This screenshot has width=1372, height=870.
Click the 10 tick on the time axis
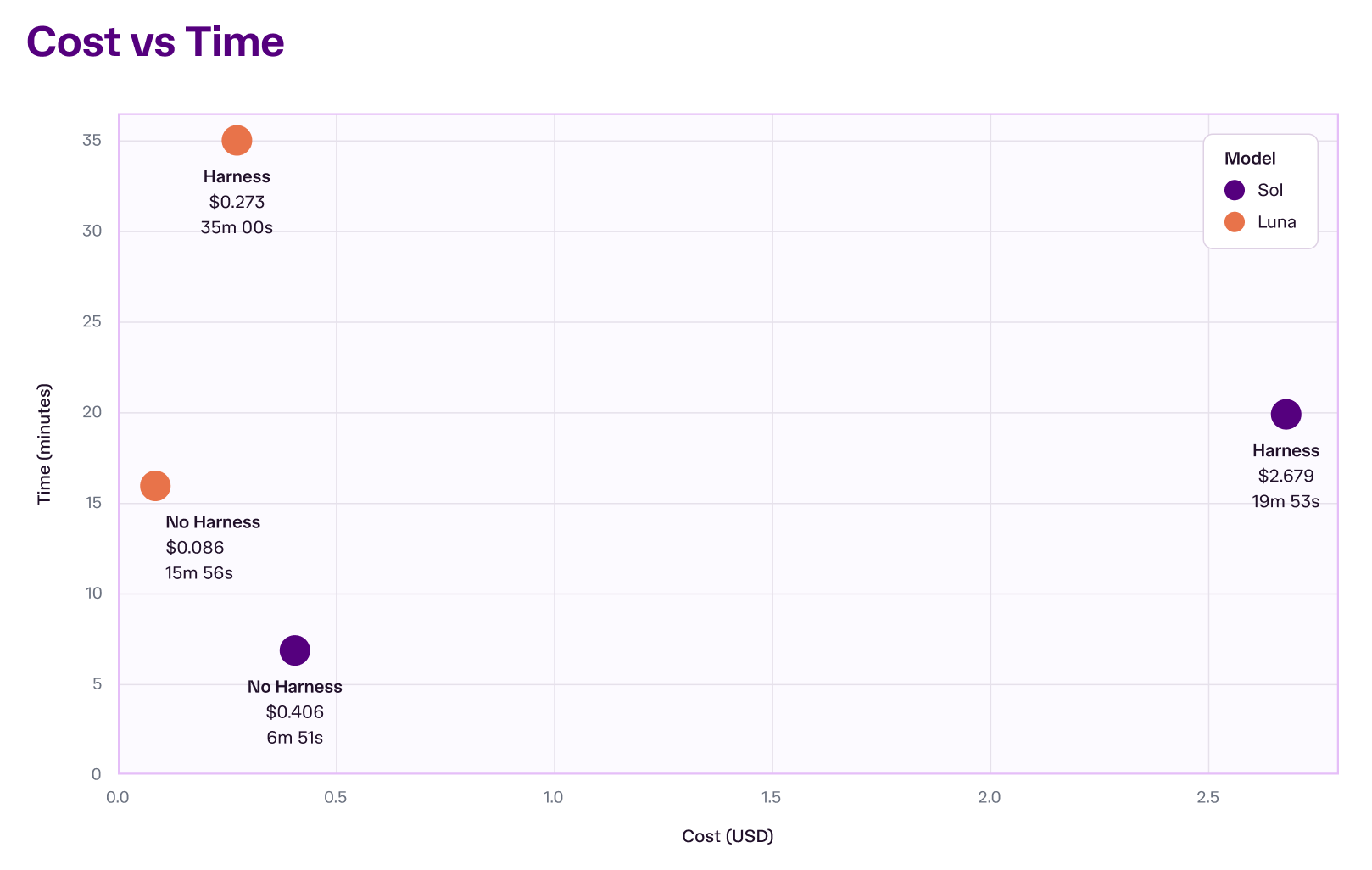pyautogui.click(x=93, y=593)
